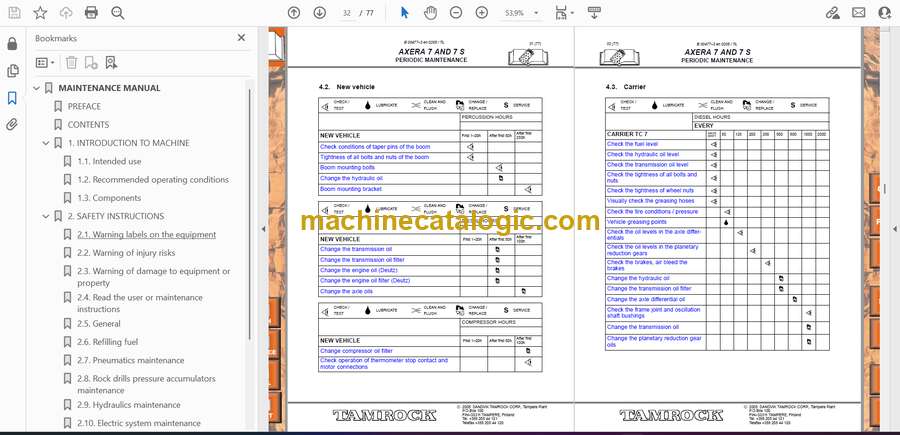Screen dimensions: 900x435
Task: Follow link 'Tightness of all bolts and nuts of the boom'
Action: (374, 157)
